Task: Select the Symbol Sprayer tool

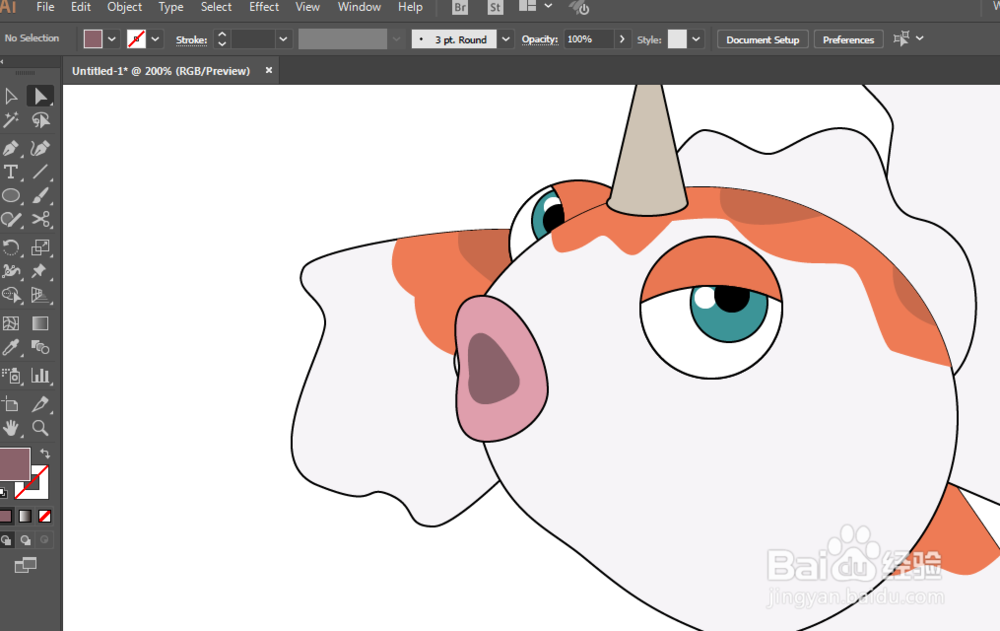Action: (11, 376)
